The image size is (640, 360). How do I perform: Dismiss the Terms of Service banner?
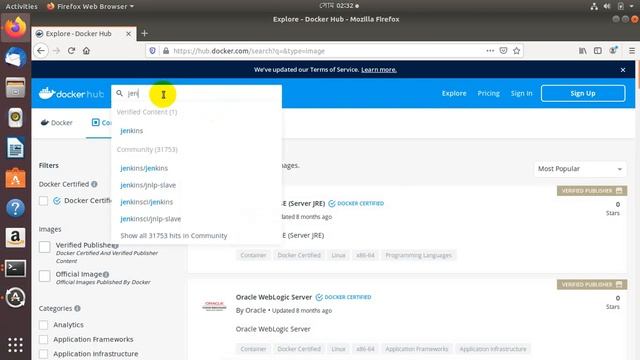(623, 70)
